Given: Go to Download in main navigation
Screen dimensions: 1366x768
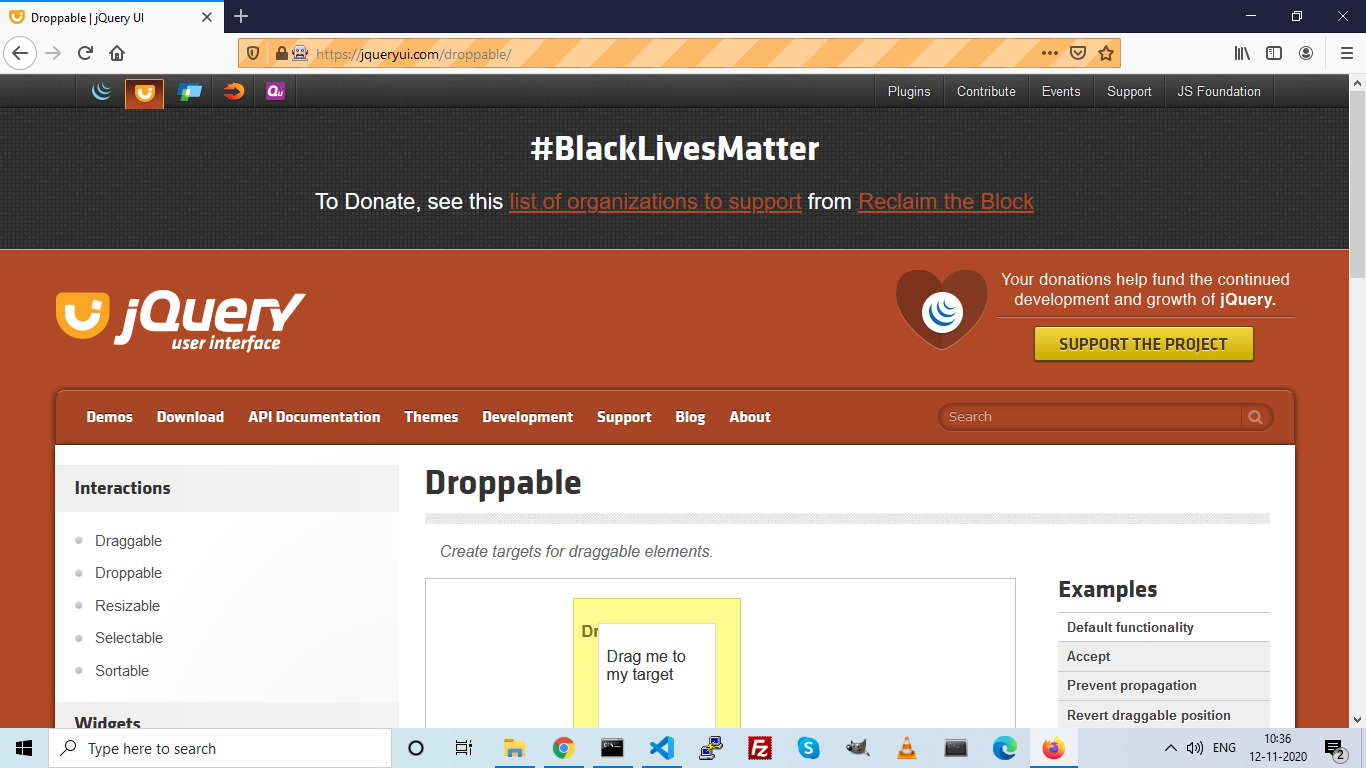Looking at the screenshot, I should 190,417.
